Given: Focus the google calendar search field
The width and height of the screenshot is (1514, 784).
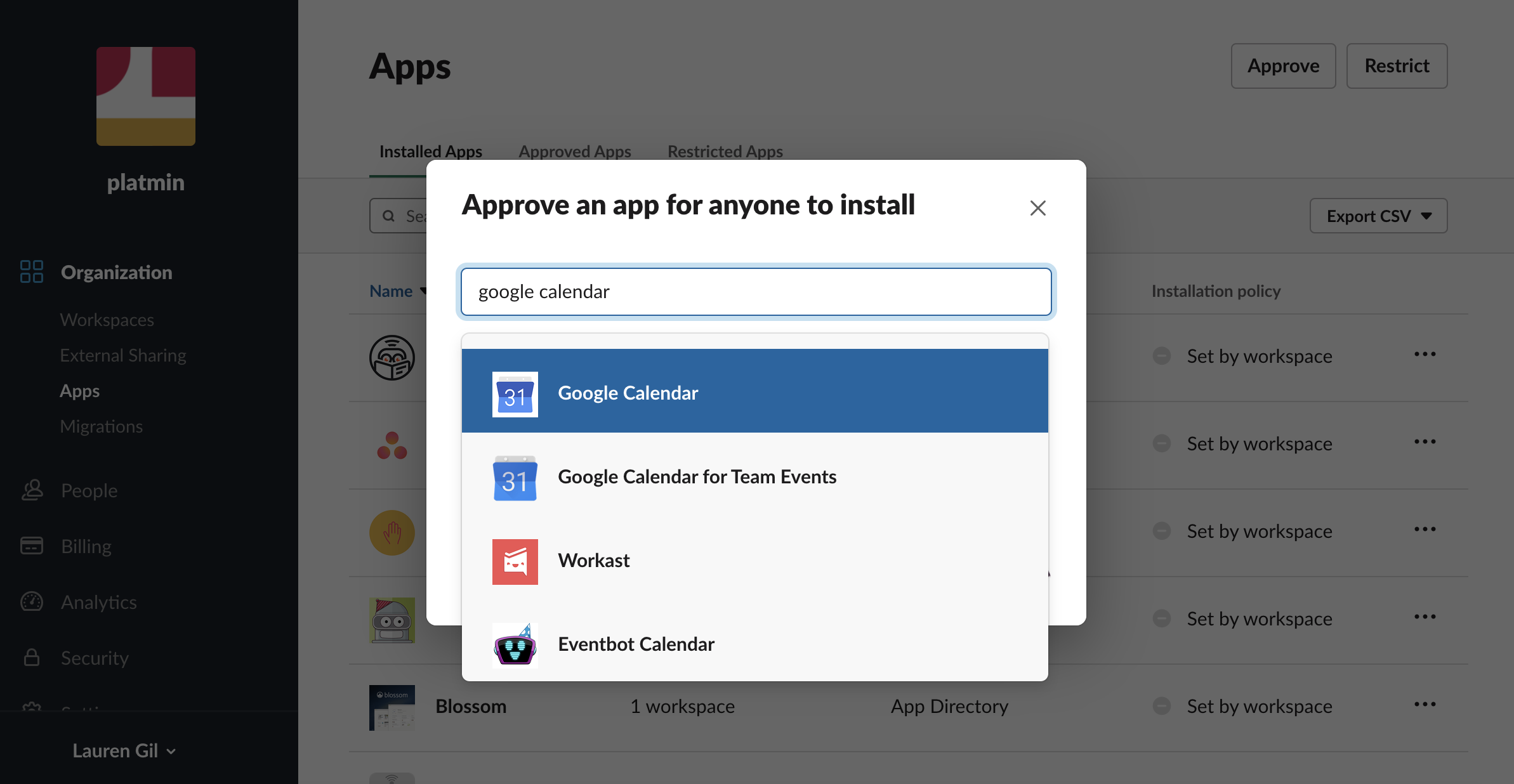Looking at the screenshot, I should click(x=756, y=292).
